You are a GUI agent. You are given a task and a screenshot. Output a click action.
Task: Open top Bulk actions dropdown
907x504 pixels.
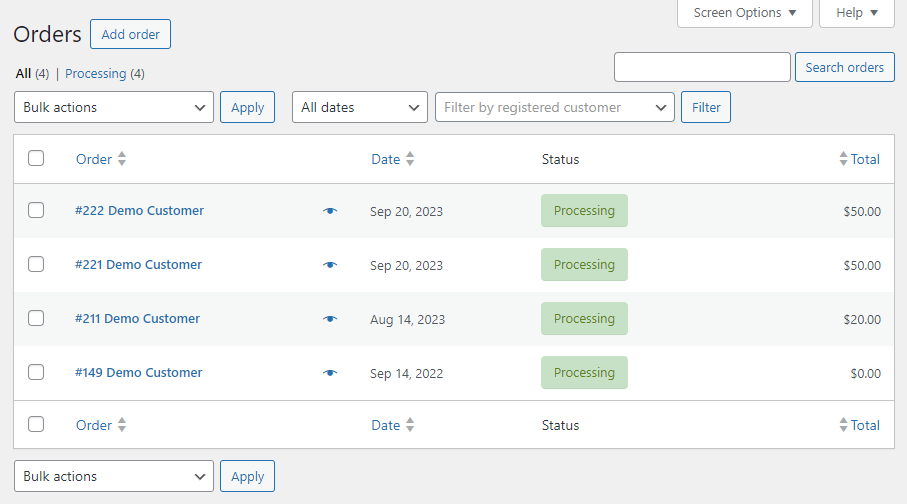click(x=114, y=107)
